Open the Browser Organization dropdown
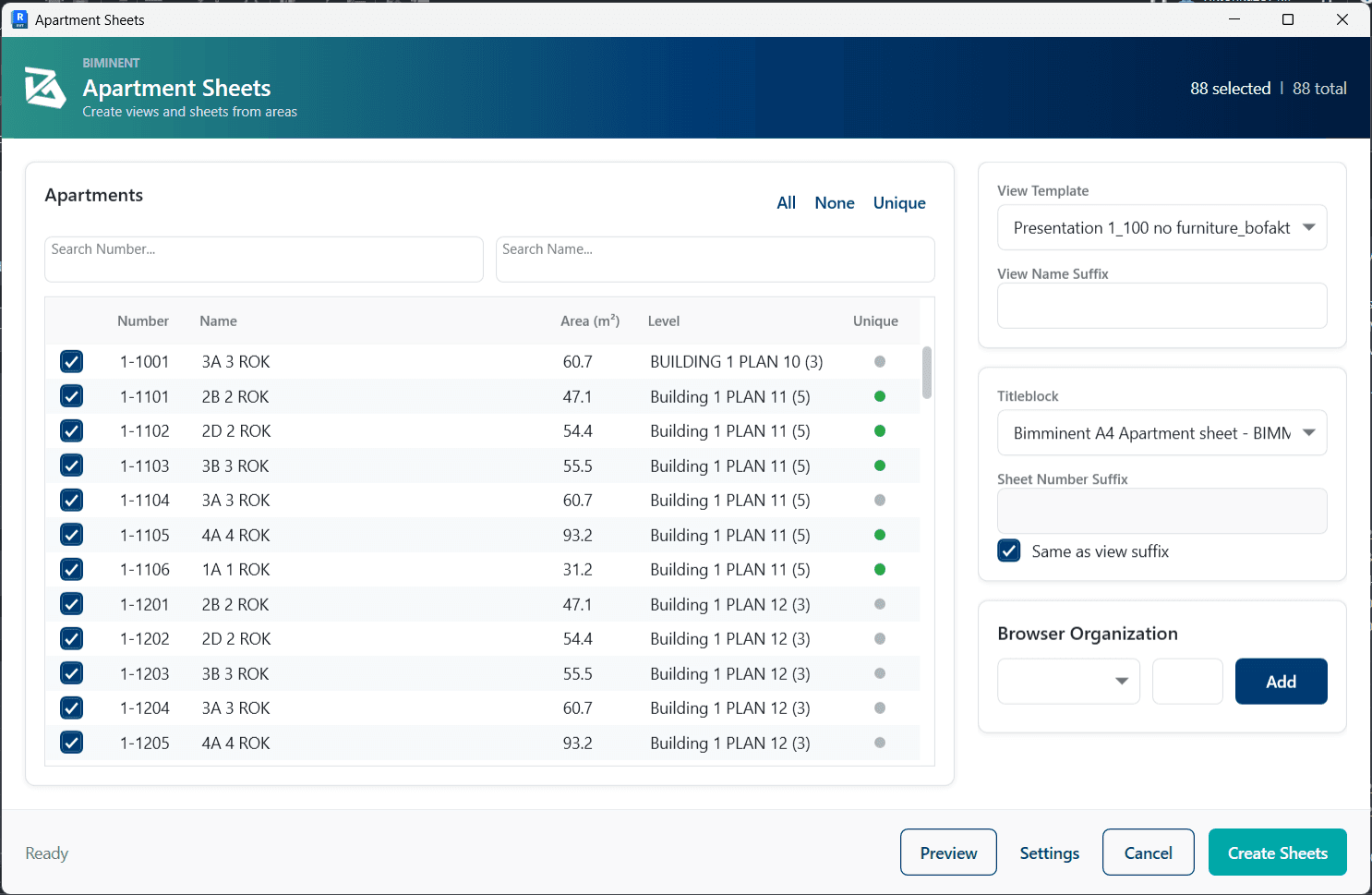 1068,682
